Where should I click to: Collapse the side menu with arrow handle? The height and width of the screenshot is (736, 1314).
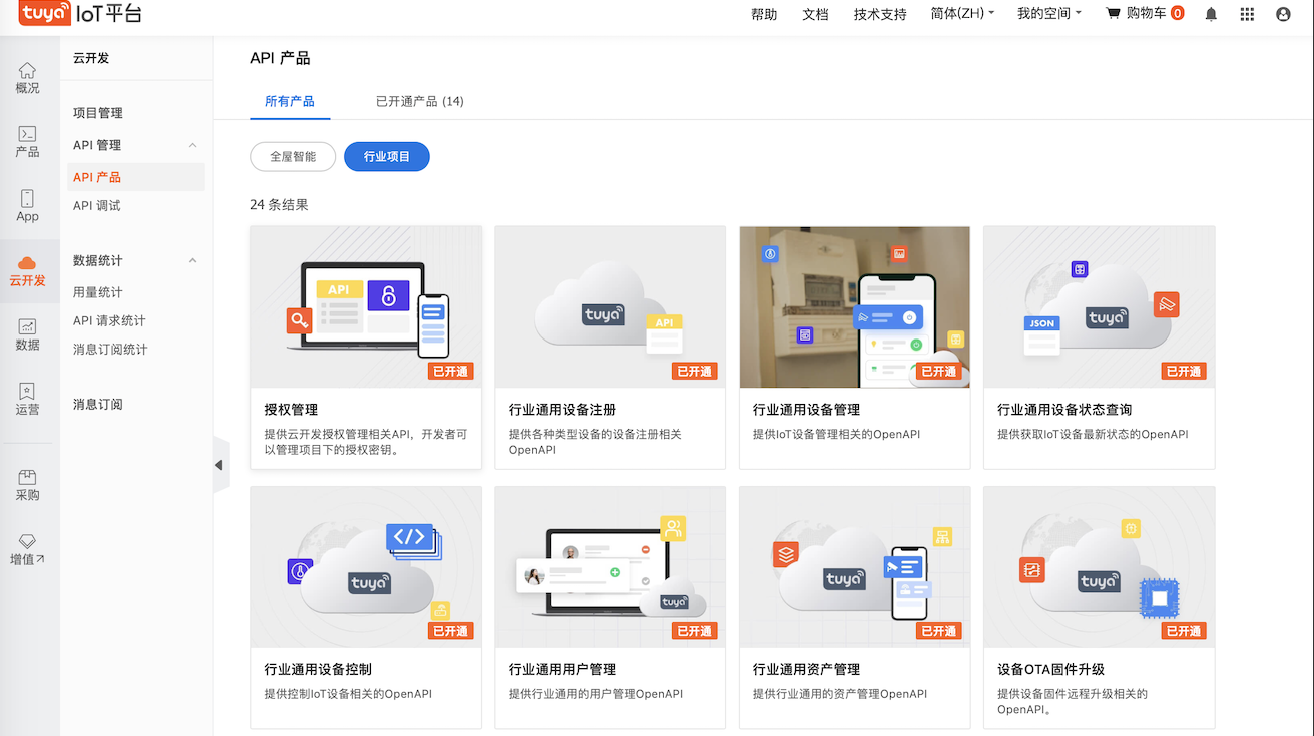coord(219,465)
